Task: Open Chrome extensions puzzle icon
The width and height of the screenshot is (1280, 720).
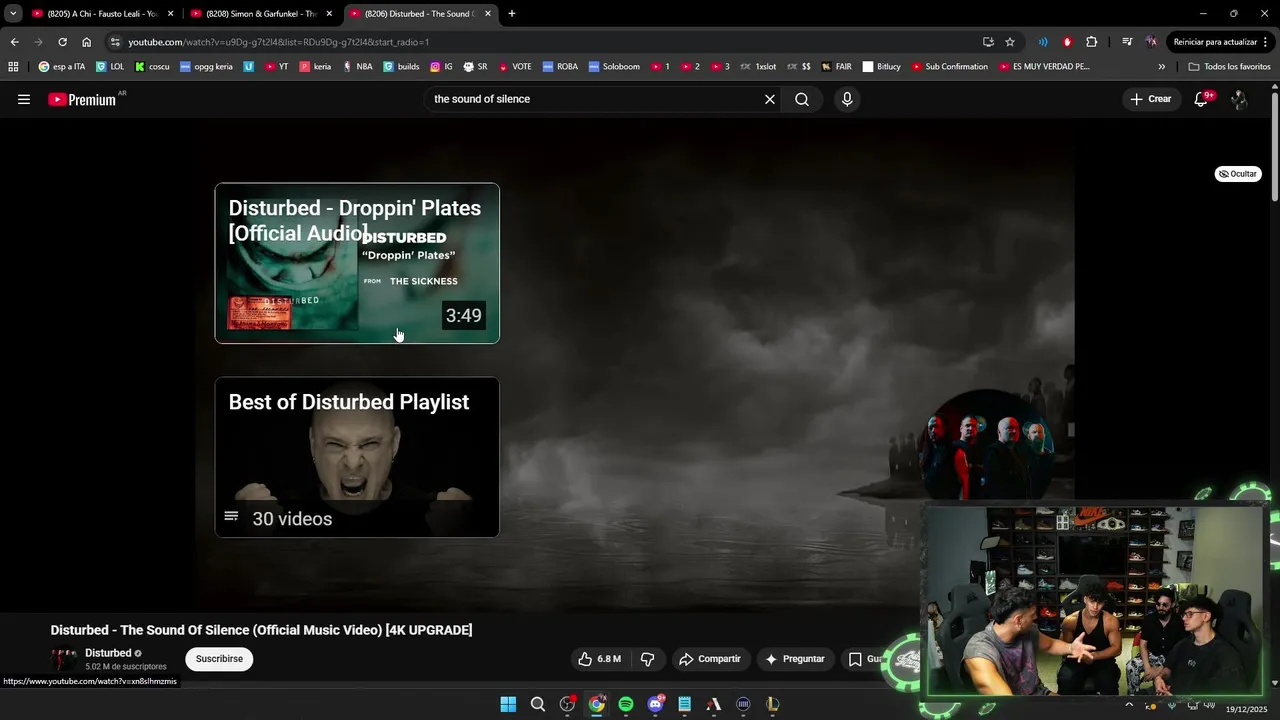Action: [1092, 42]
